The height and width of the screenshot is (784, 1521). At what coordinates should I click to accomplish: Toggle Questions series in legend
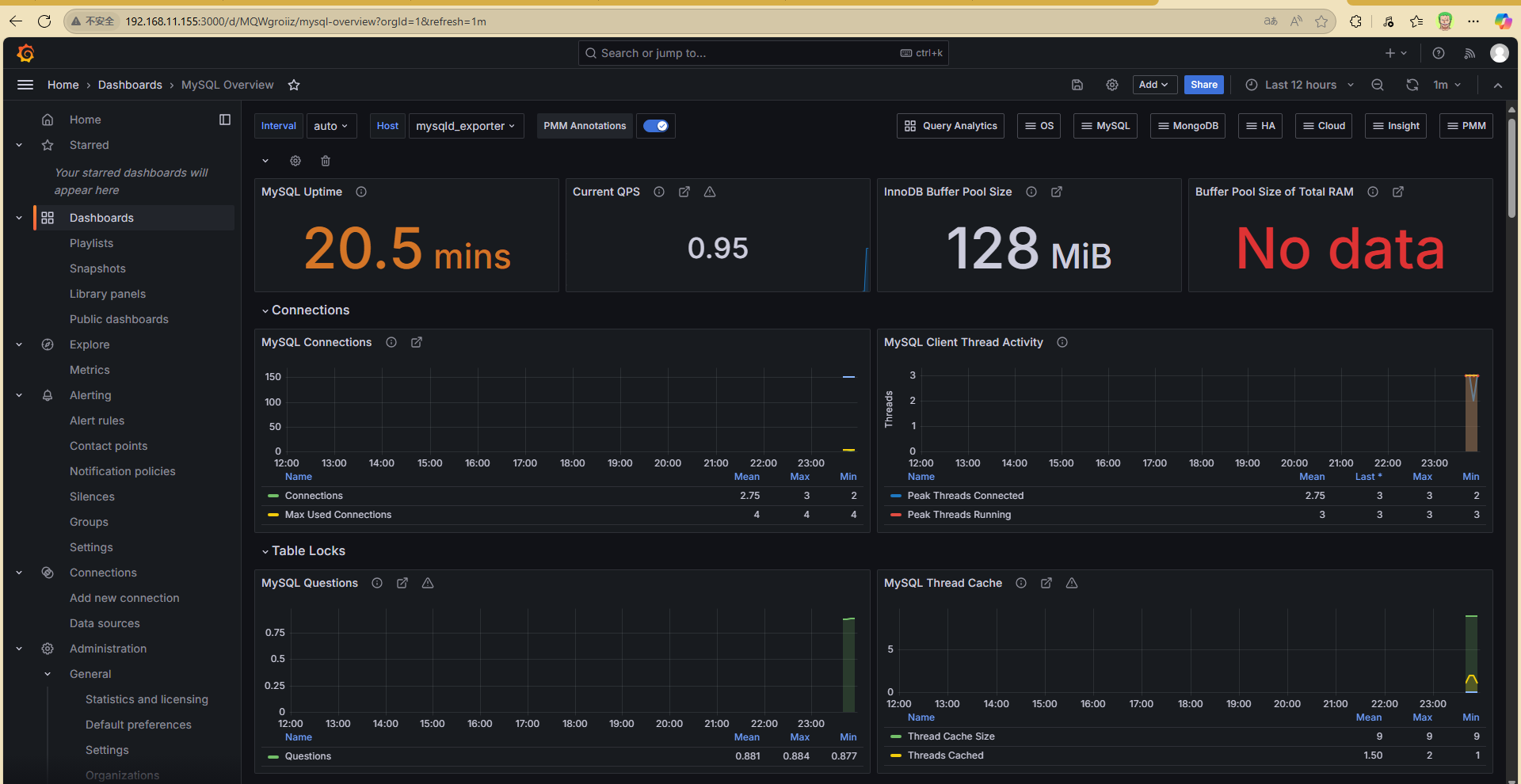tap(308, 756)
